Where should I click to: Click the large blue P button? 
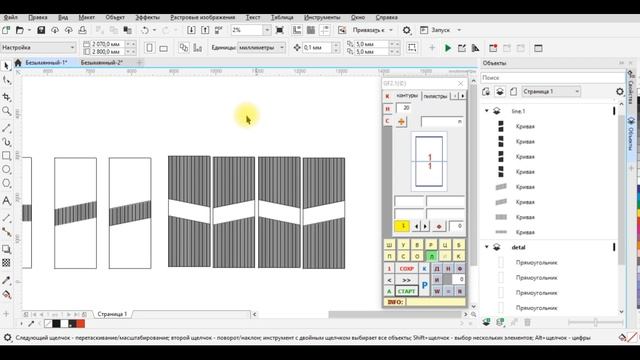click(424, 285)
